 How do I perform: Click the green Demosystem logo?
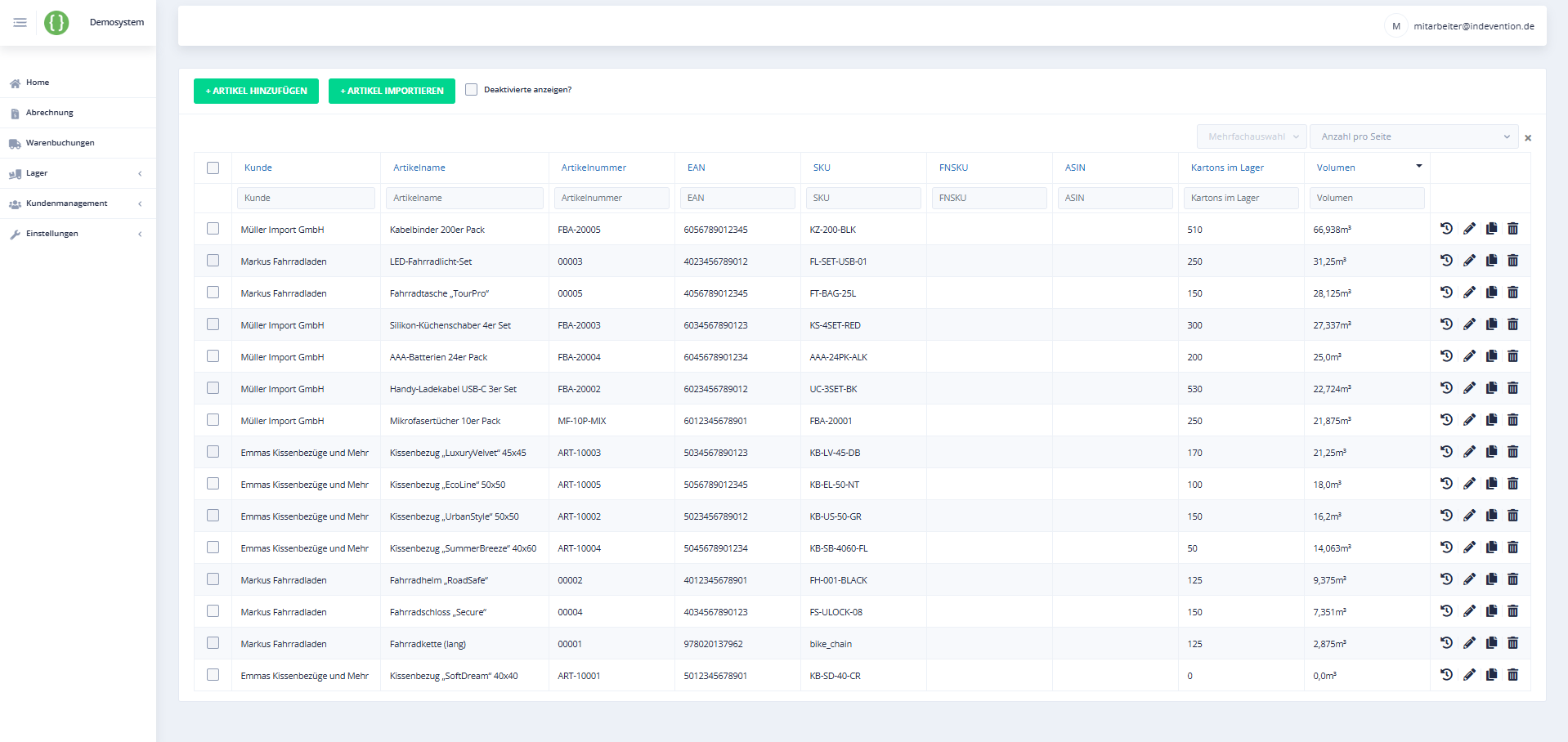(x=56, y=23)
